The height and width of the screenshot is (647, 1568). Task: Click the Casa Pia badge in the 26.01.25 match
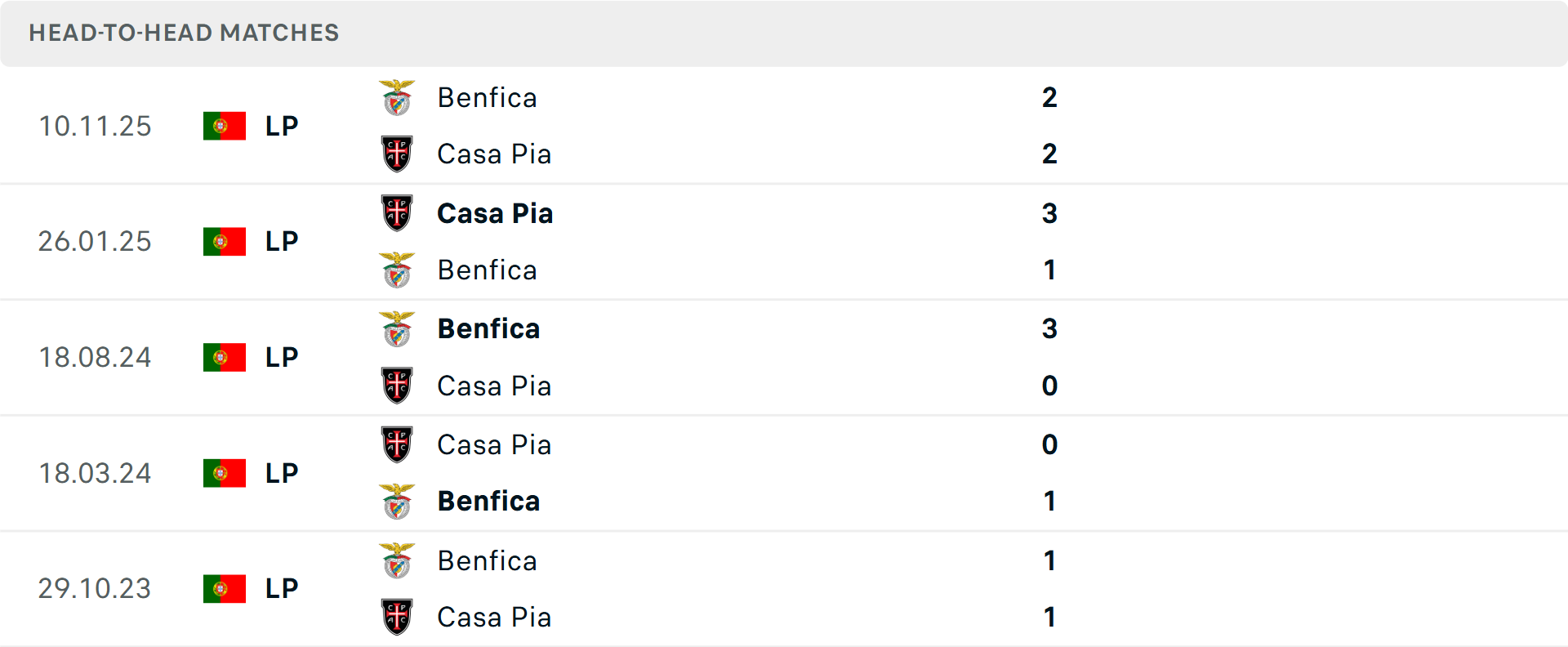pos(397,213)
